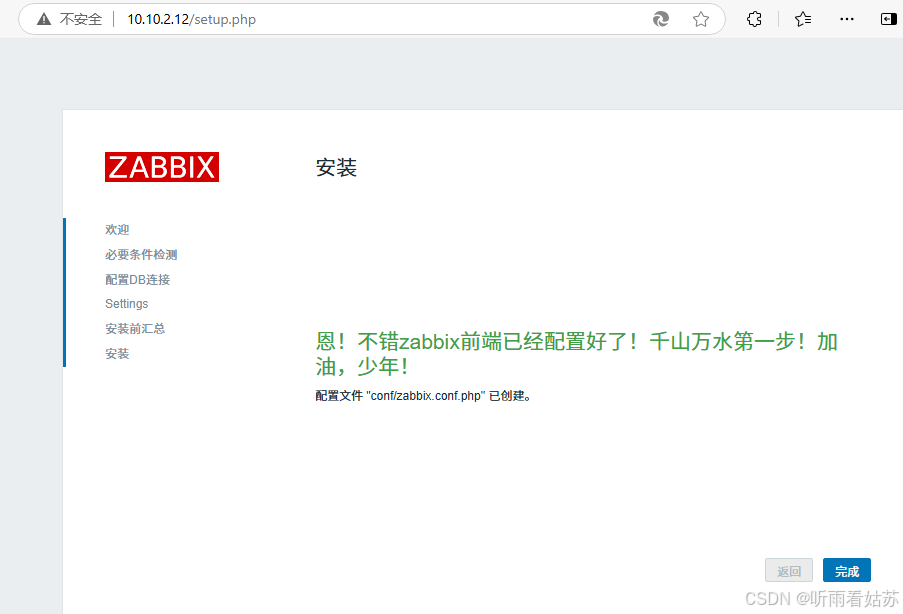Select the 配置DB连接 setup step
The image size is (903, 614).
tap(138, 279)
